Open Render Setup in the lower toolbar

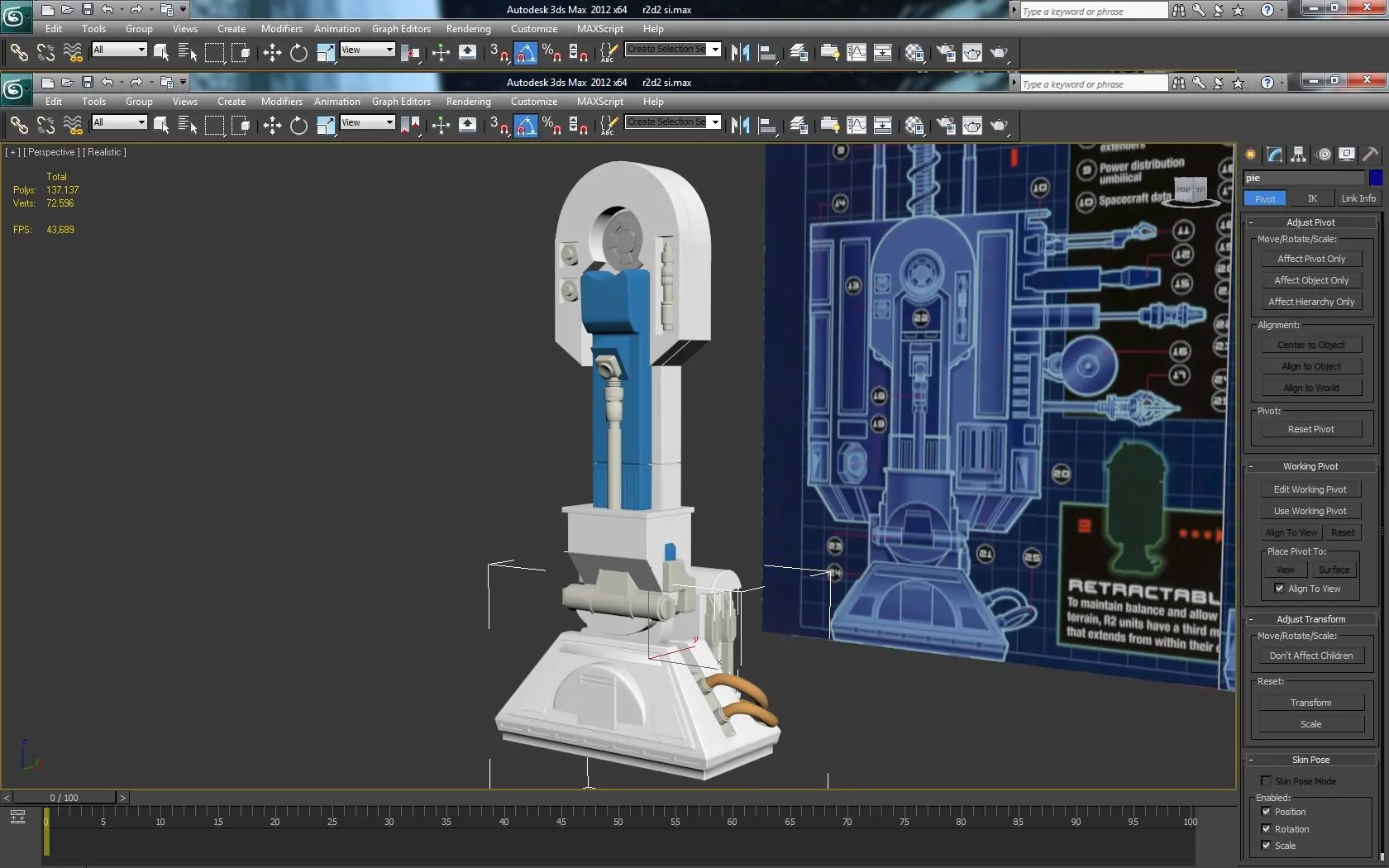(946, 126)
